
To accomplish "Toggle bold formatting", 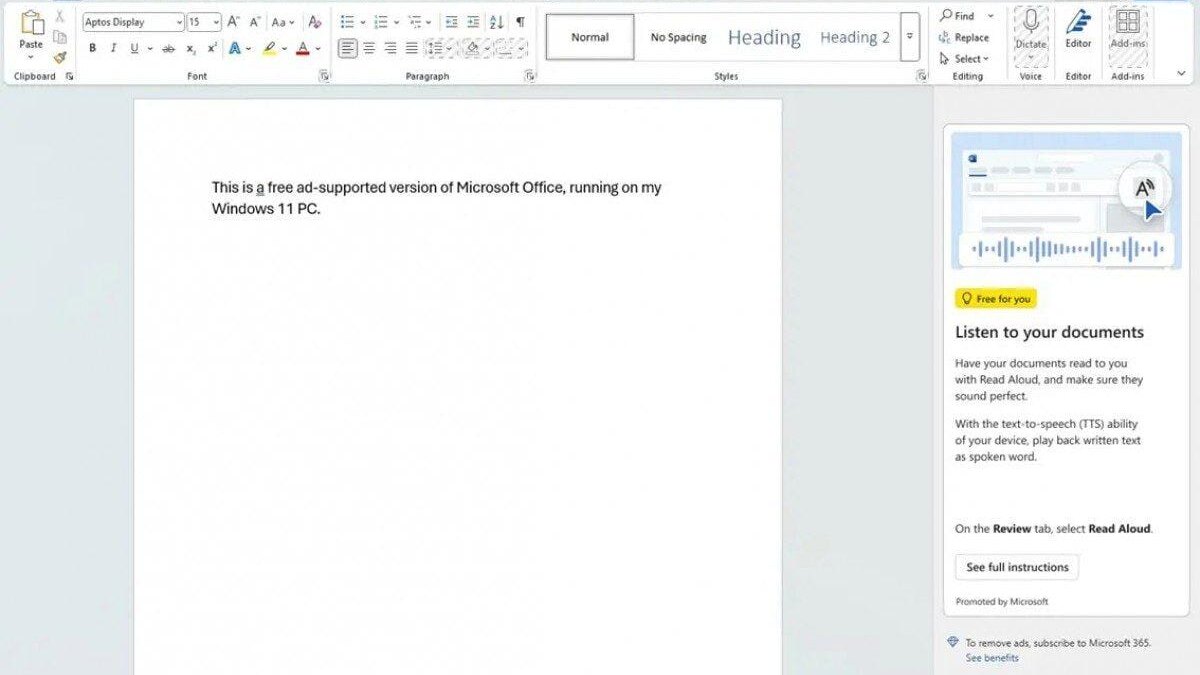I will (92, 47).
